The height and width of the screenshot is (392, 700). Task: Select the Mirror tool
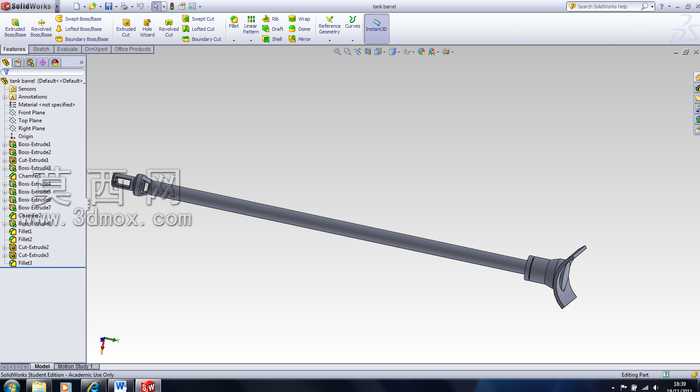[x=299, y=39]
